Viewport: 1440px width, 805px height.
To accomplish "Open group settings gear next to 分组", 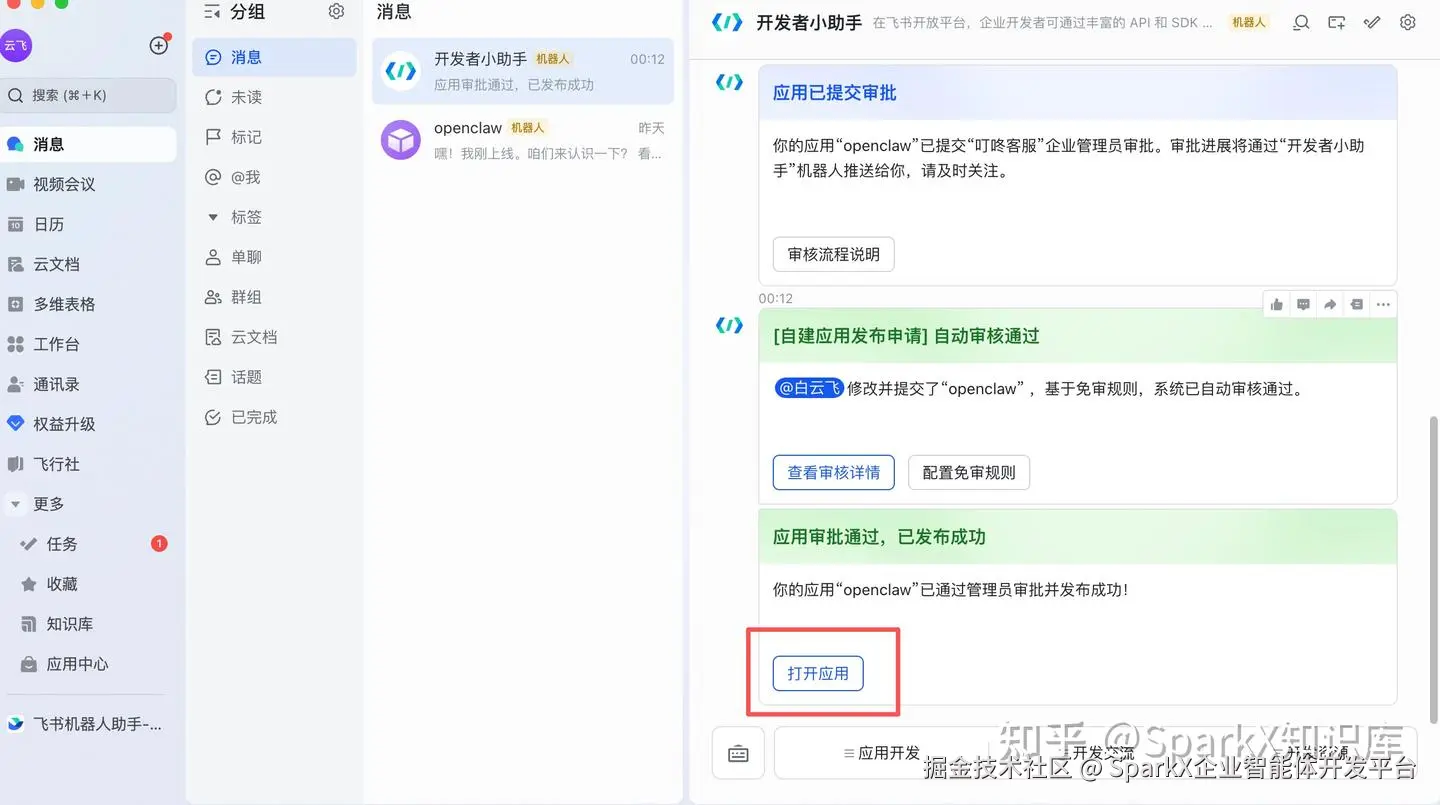I will pyautogui.click(x=336, y=12).
